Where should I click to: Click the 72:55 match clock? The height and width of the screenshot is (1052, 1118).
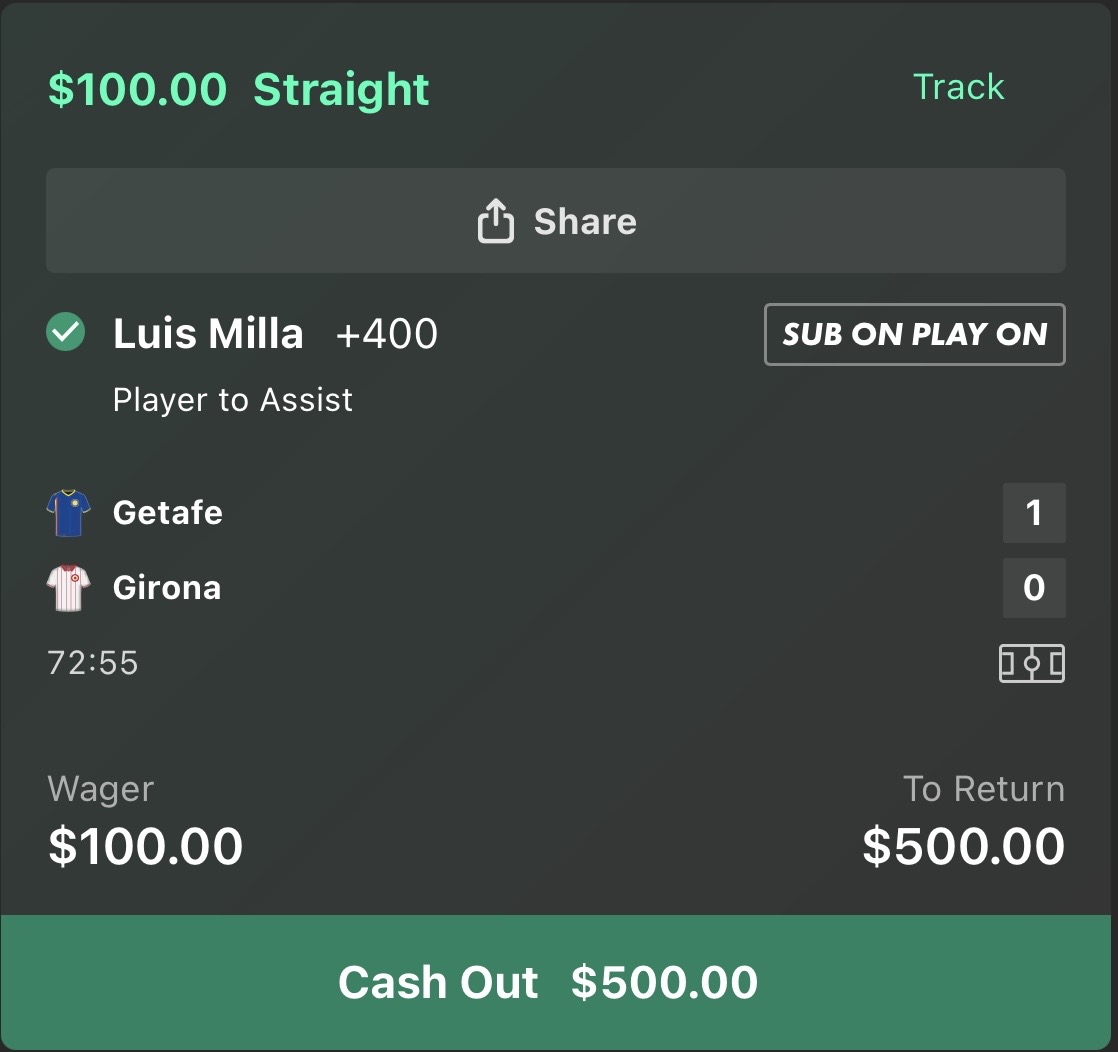click(x=93, y=663)
